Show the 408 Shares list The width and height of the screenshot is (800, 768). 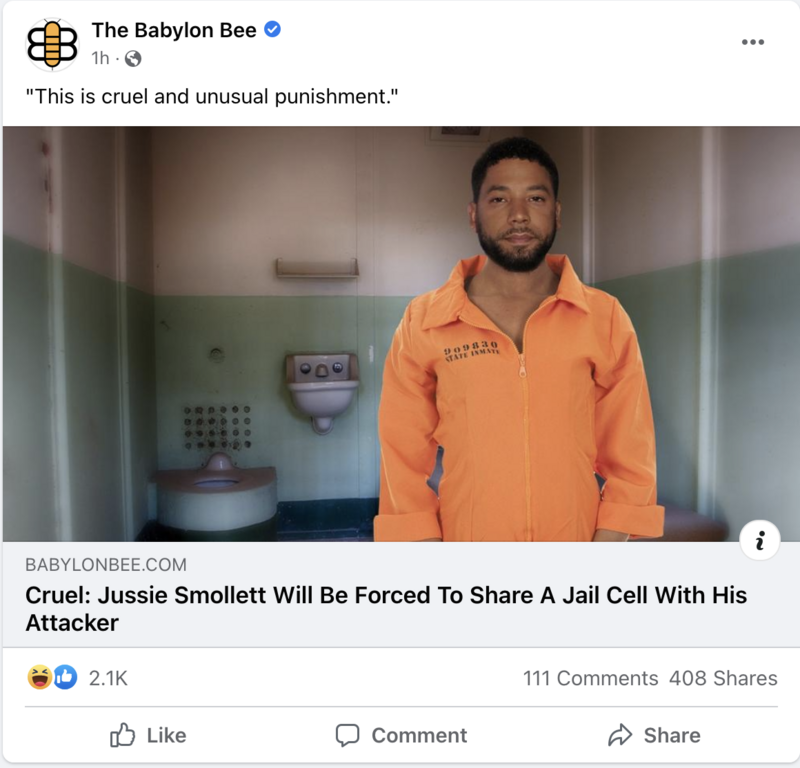[x=723, y=678]
